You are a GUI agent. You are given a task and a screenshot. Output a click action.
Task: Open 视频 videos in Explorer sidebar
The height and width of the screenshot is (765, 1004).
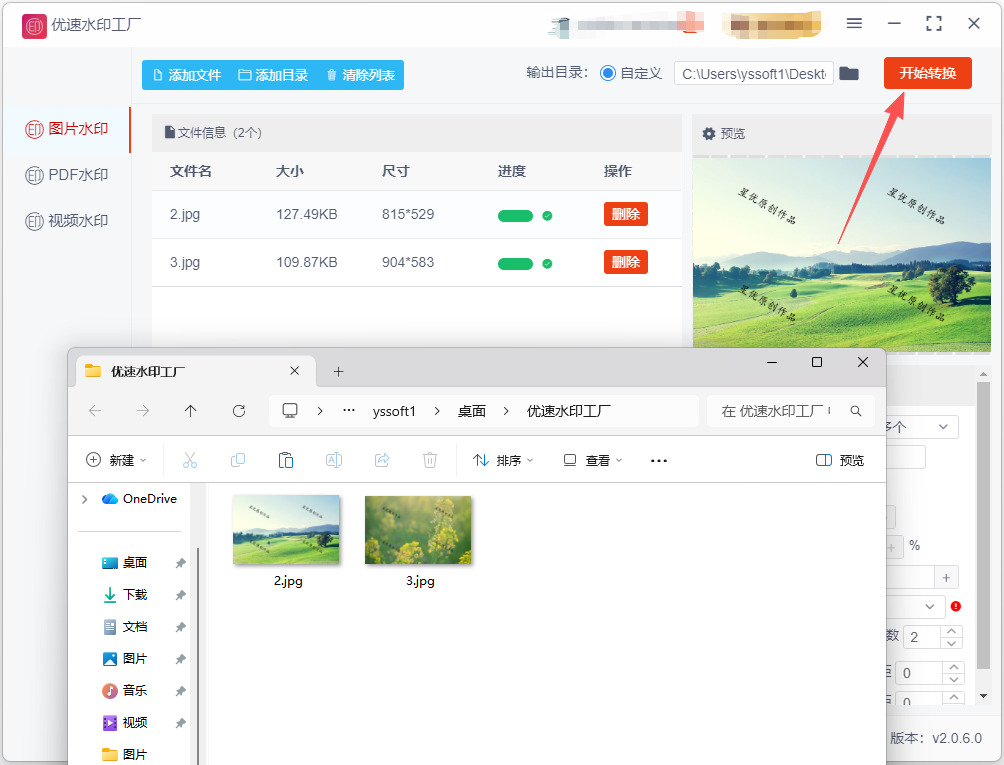125,723
